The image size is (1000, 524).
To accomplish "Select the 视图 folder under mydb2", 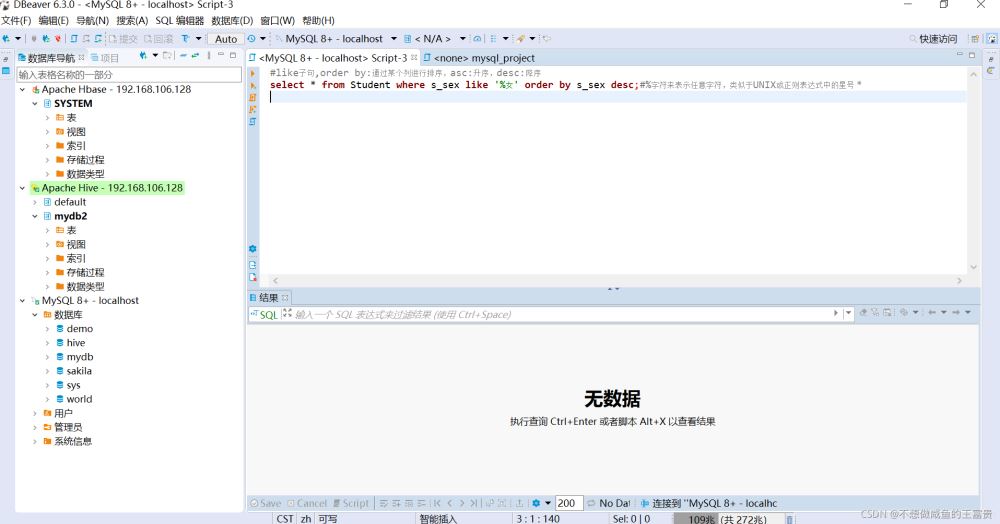I will 76,244.
